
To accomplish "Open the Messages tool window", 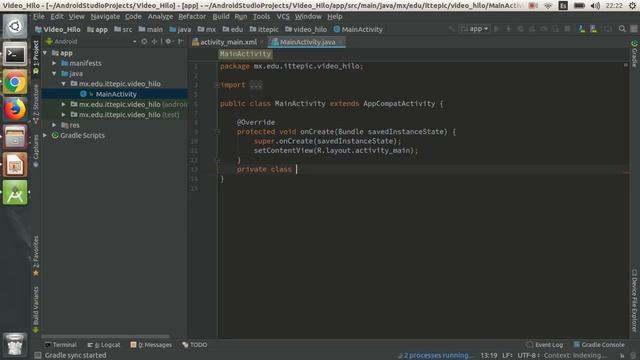I will point(151,345).
